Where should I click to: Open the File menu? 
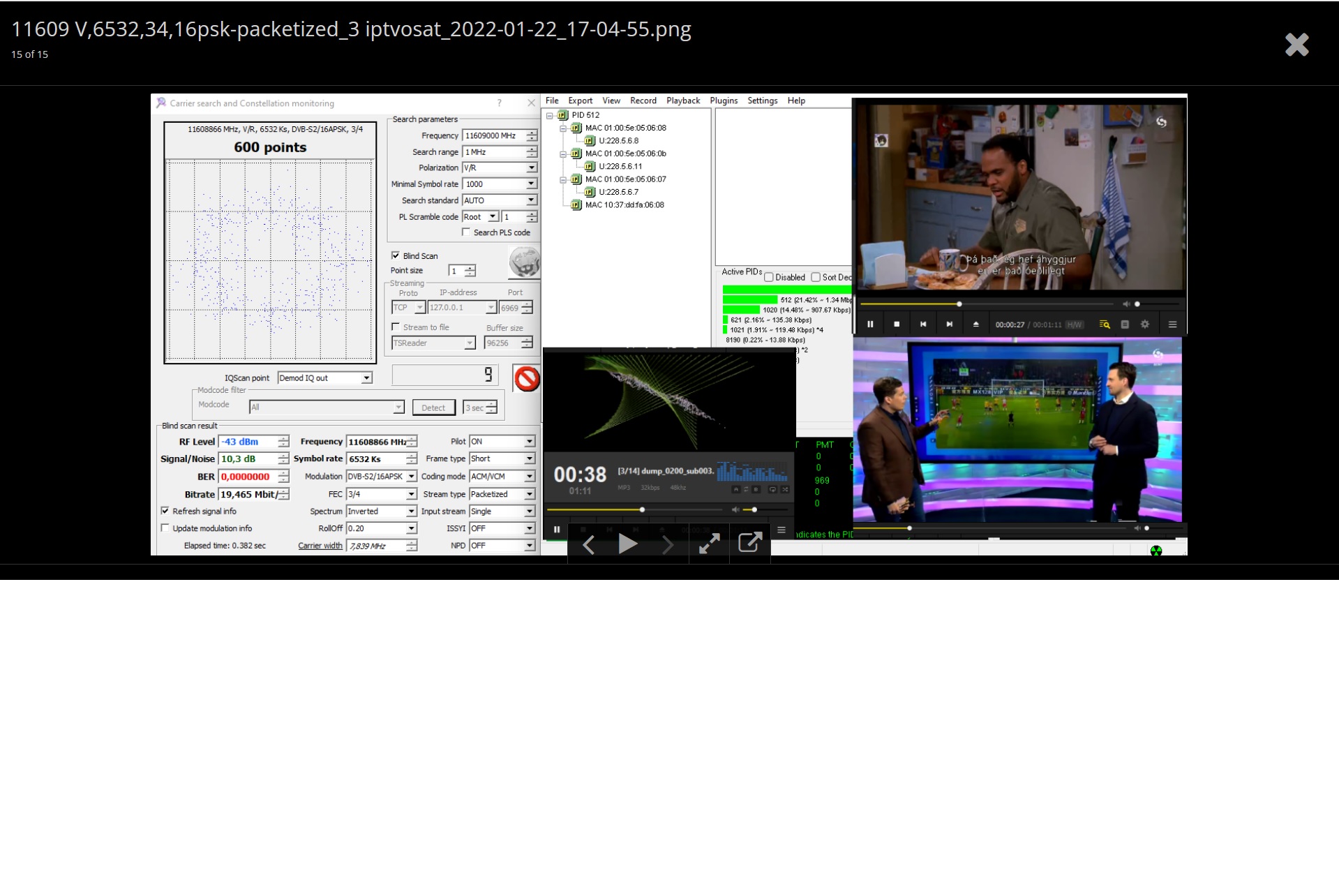click(552, 100)
